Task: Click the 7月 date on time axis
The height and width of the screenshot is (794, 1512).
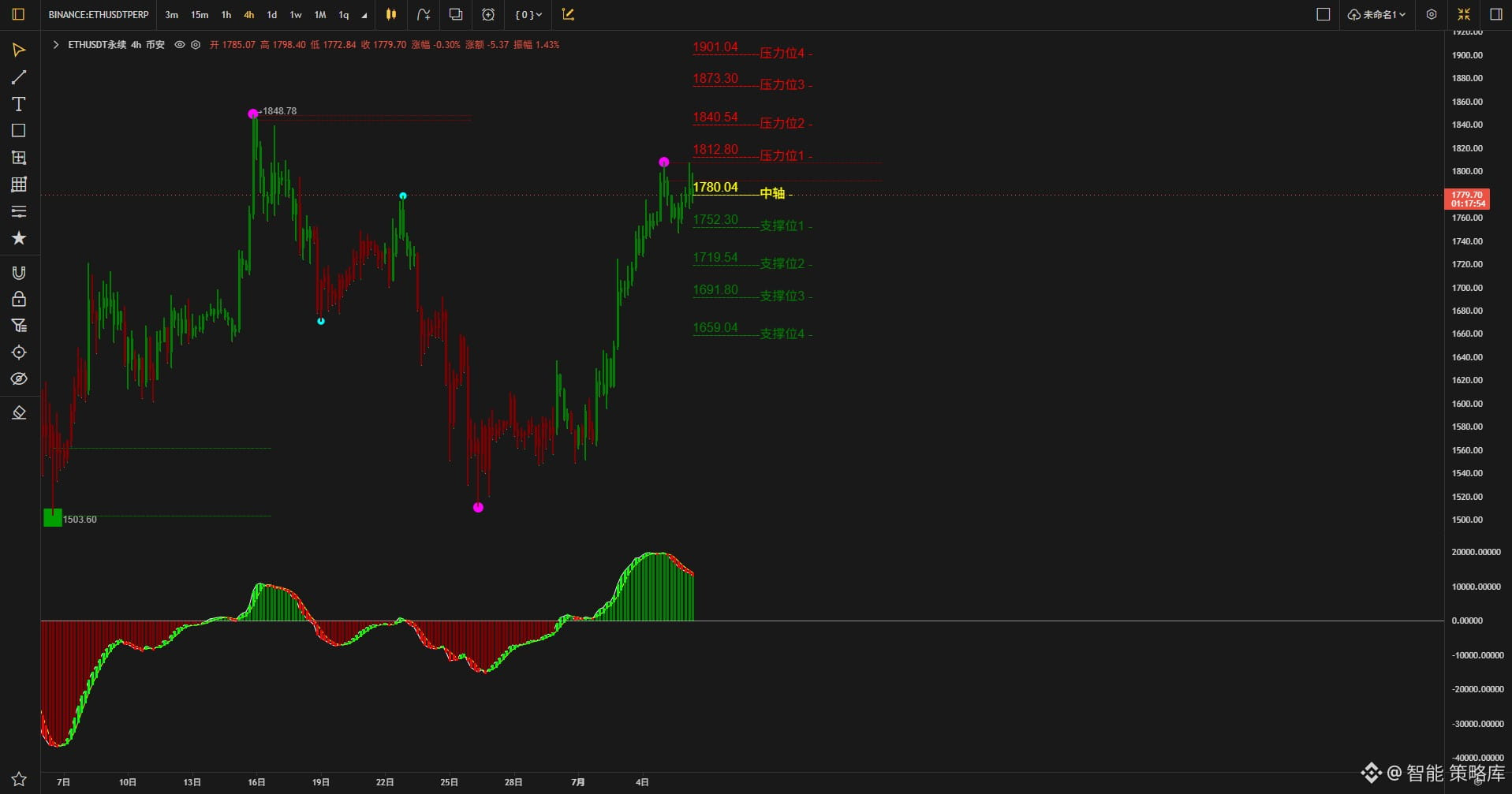Action: pos(578,782)
